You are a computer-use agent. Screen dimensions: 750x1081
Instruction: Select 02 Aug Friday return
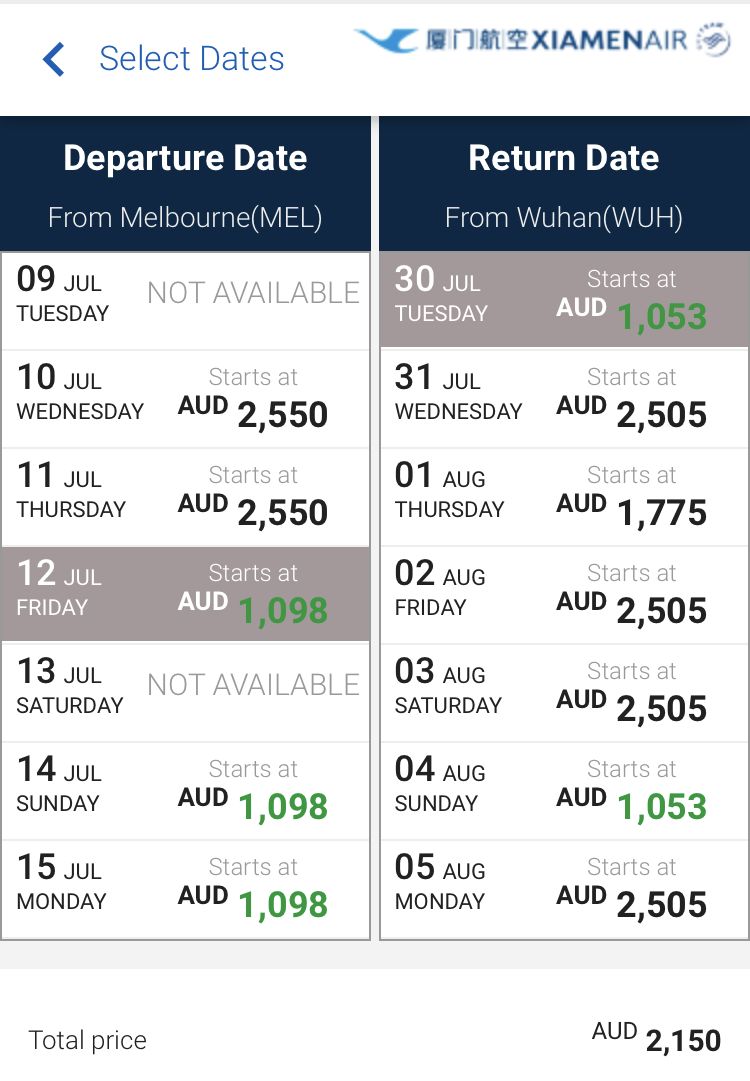point(564,594)
